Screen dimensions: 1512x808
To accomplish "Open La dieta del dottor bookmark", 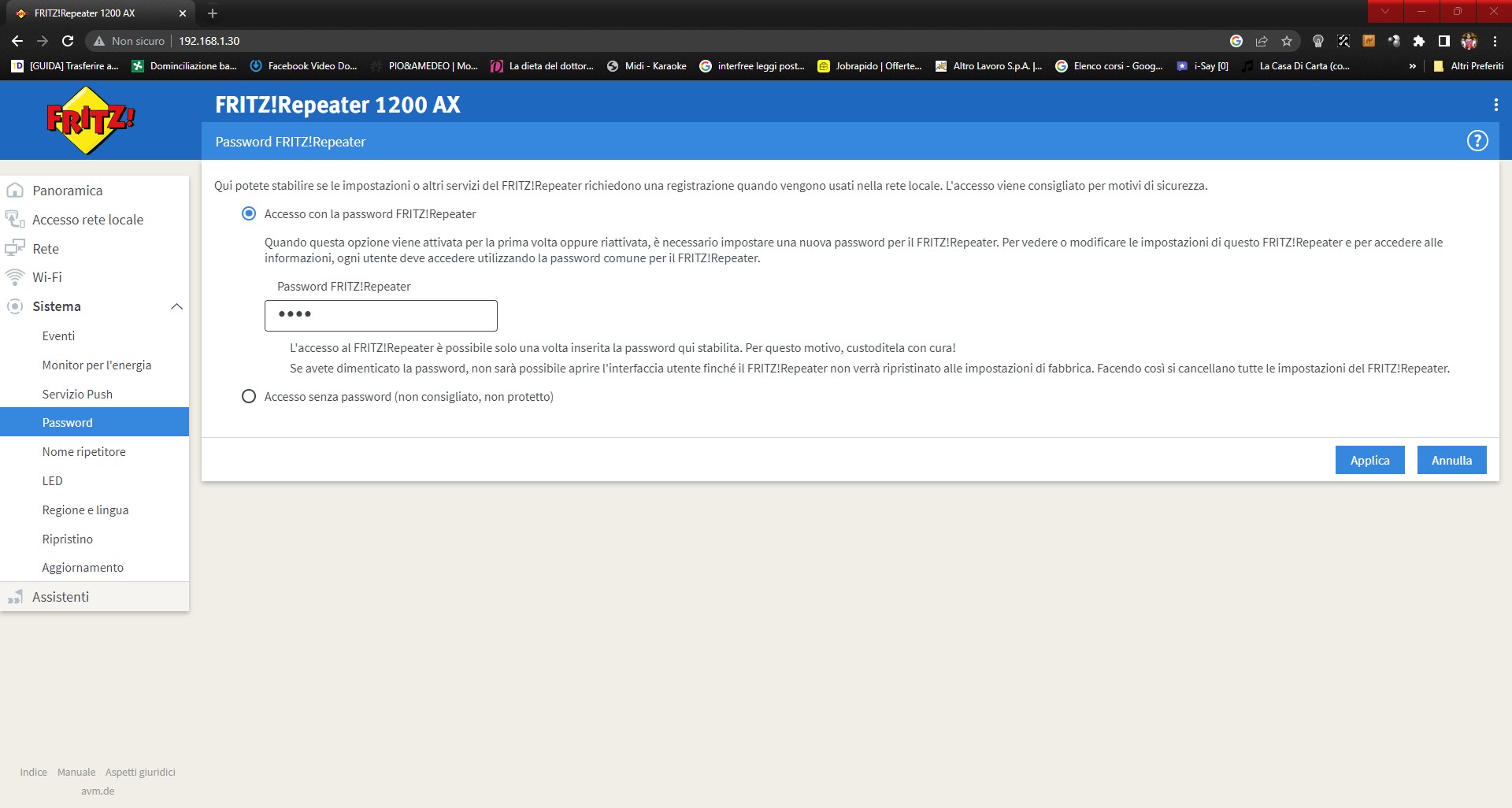I will (542, 66).
